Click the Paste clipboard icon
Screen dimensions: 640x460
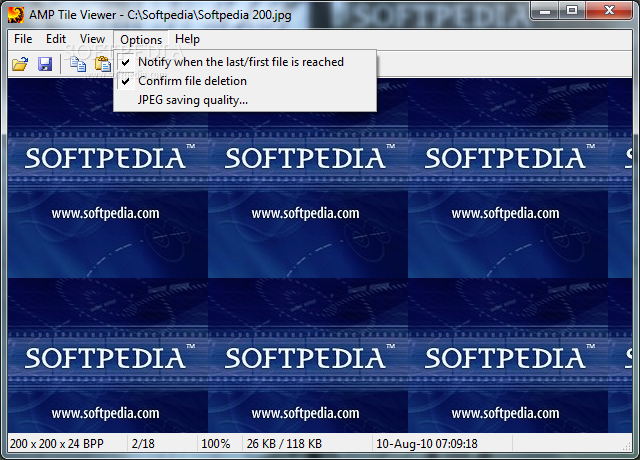103,64
